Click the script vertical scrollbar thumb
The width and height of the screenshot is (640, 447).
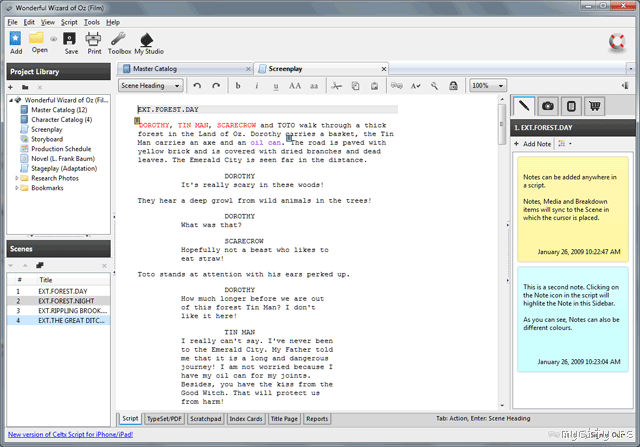point(502,124)
